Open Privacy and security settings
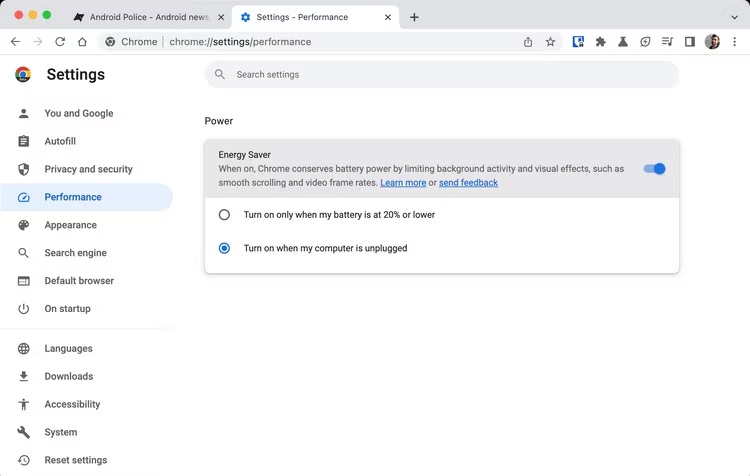This screenshot has width=750, height=476. (x=88, y=169)
